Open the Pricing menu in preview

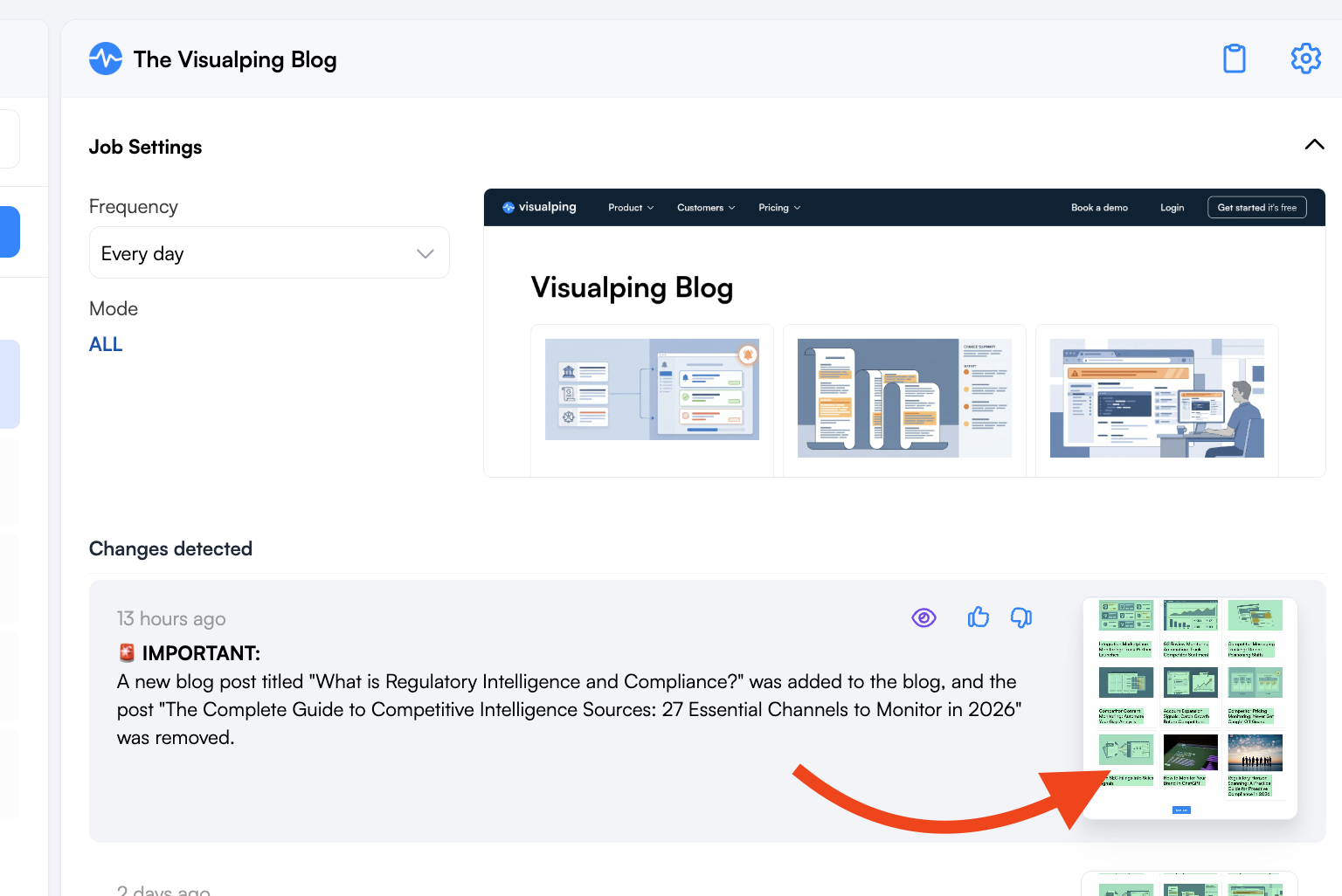pyautogui.click(x=779, y=208)
